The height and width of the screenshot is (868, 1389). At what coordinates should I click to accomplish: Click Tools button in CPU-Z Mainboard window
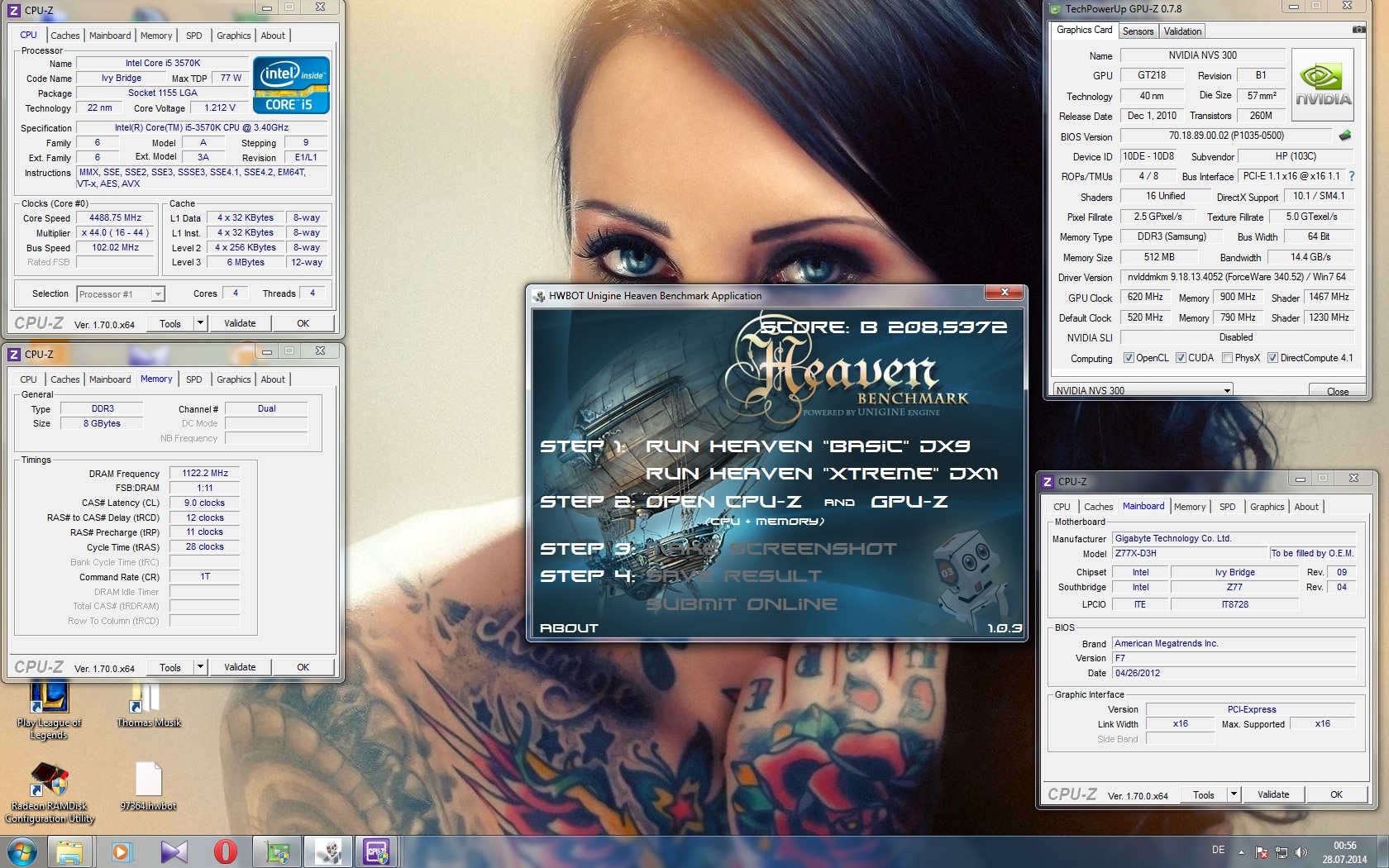pos(1204,794)
